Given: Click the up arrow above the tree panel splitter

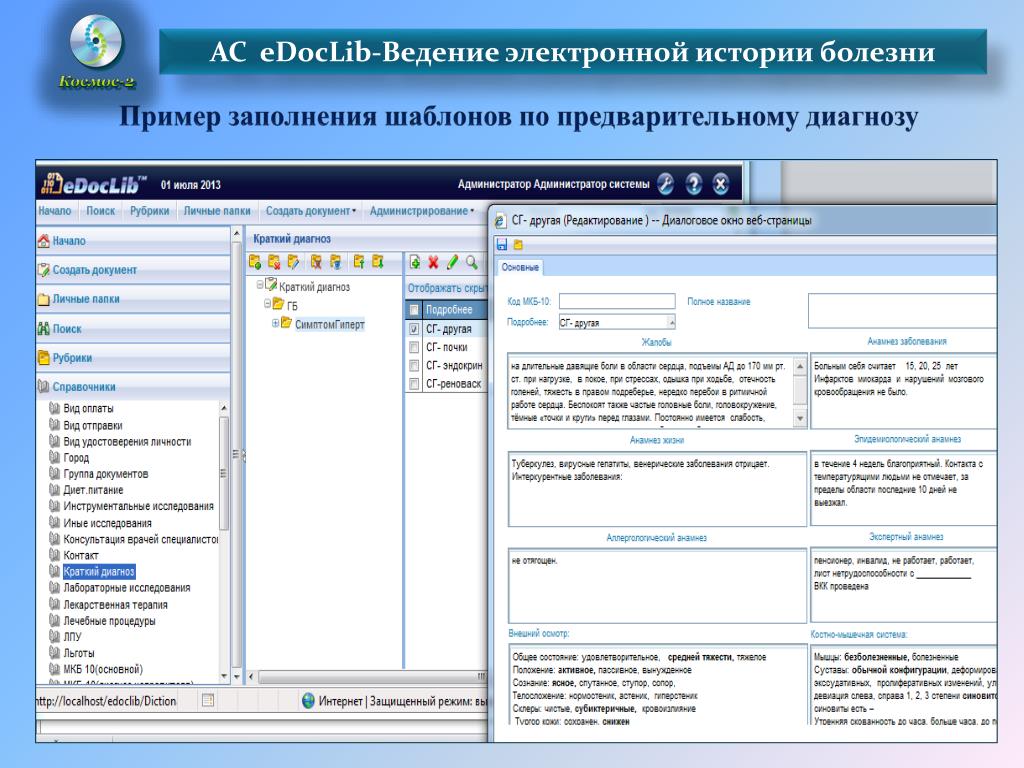Looking at the screenshot, I should pos(236,233).
